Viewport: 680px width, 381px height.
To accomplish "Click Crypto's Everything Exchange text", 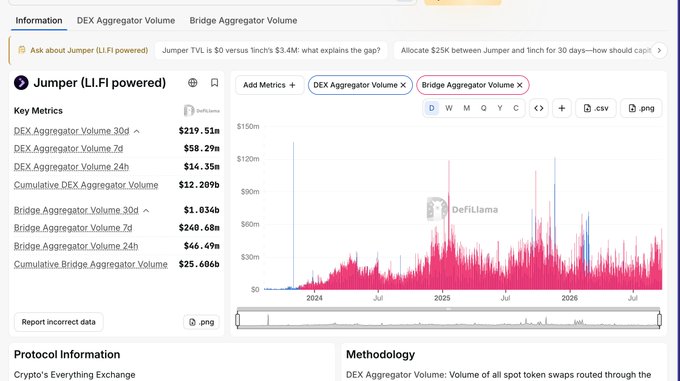I will [x=75, y=374].
